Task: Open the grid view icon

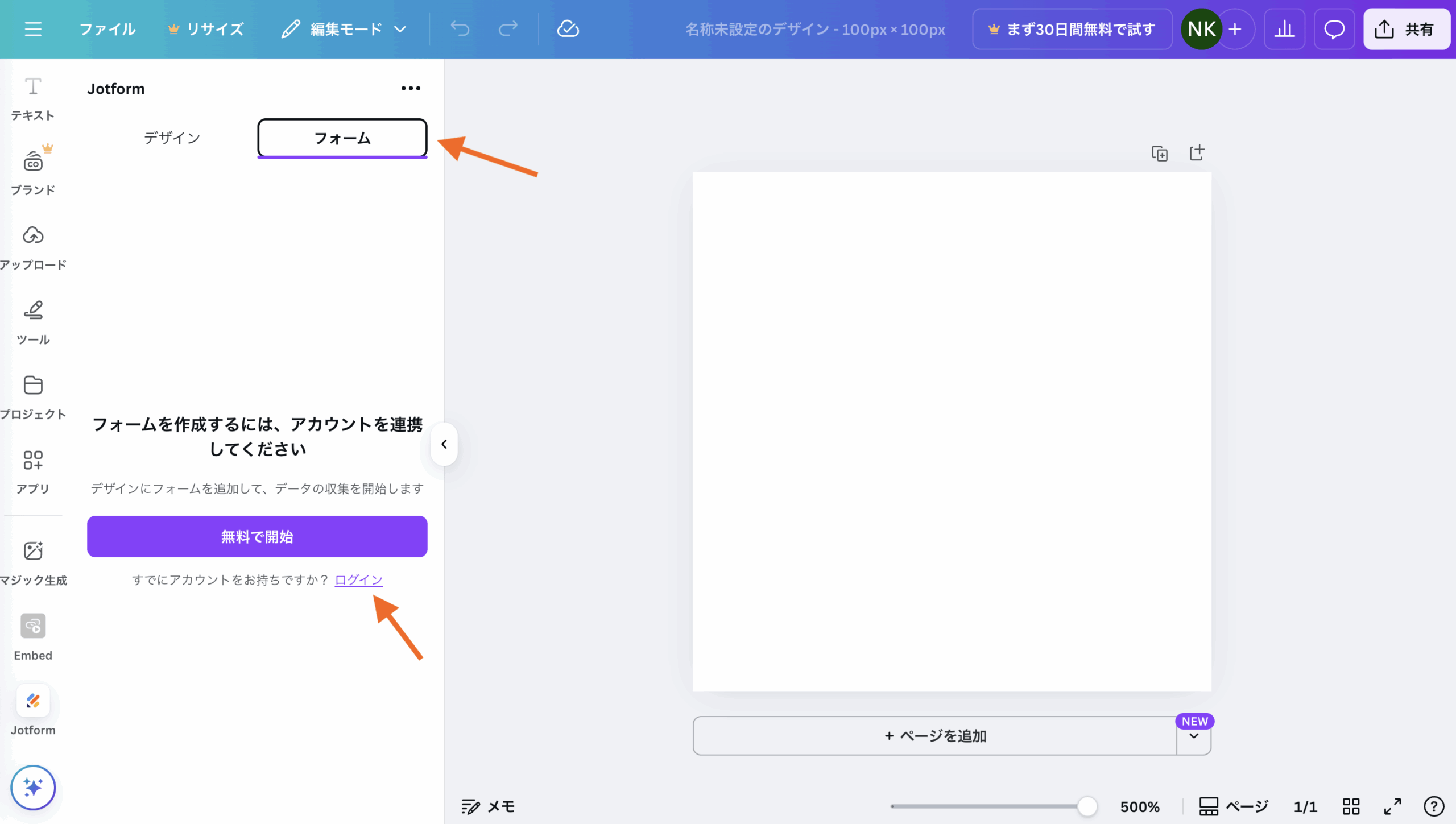Action: click(x=1351, y=806)
